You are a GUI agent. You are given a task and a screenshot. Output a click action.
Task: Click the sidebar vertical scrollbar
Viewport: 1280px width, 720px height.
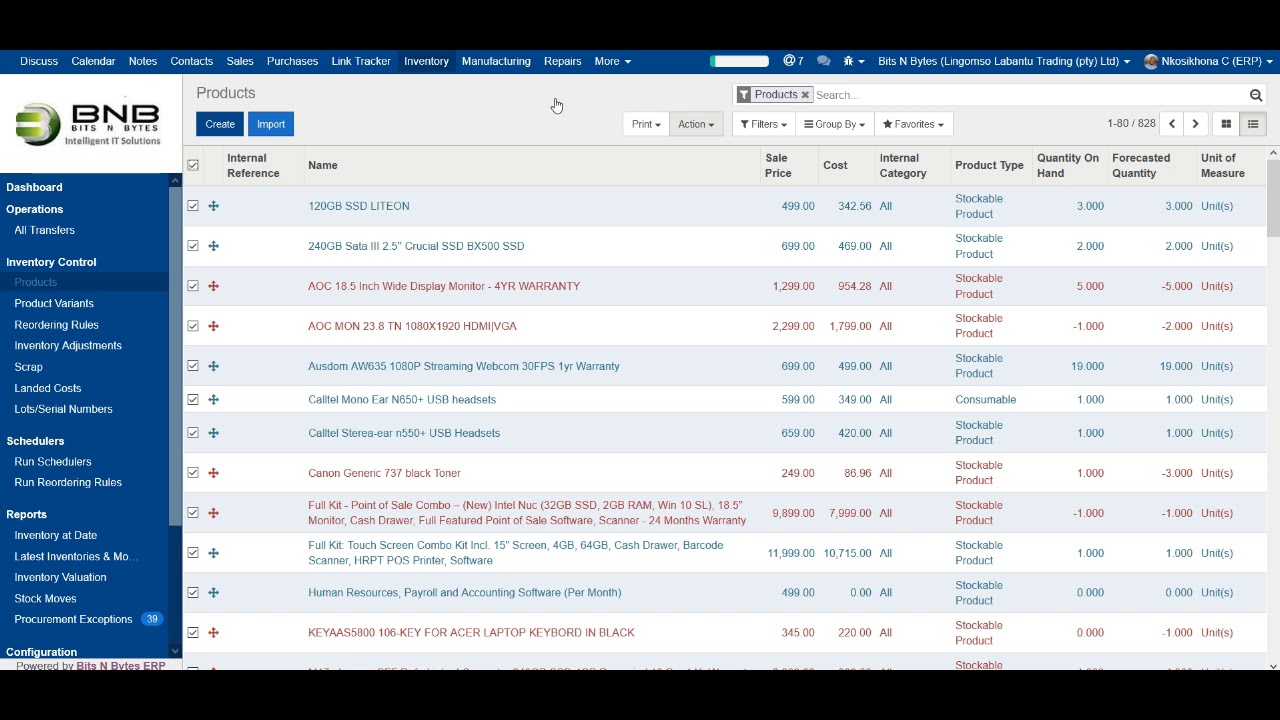coord(175,355)
